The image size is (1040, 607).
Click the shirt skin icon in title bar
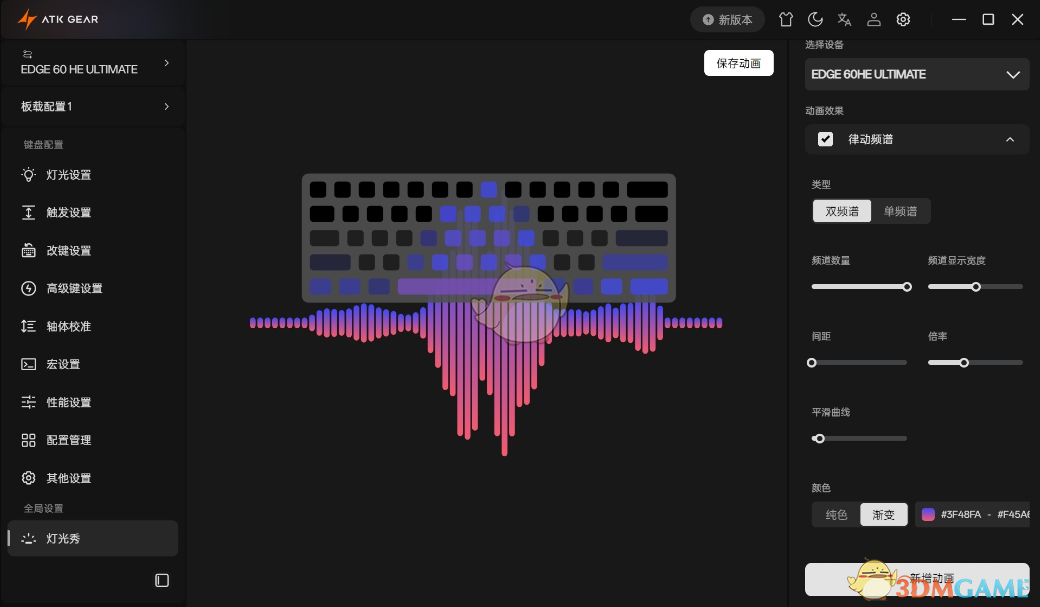[x=786, y=20]
